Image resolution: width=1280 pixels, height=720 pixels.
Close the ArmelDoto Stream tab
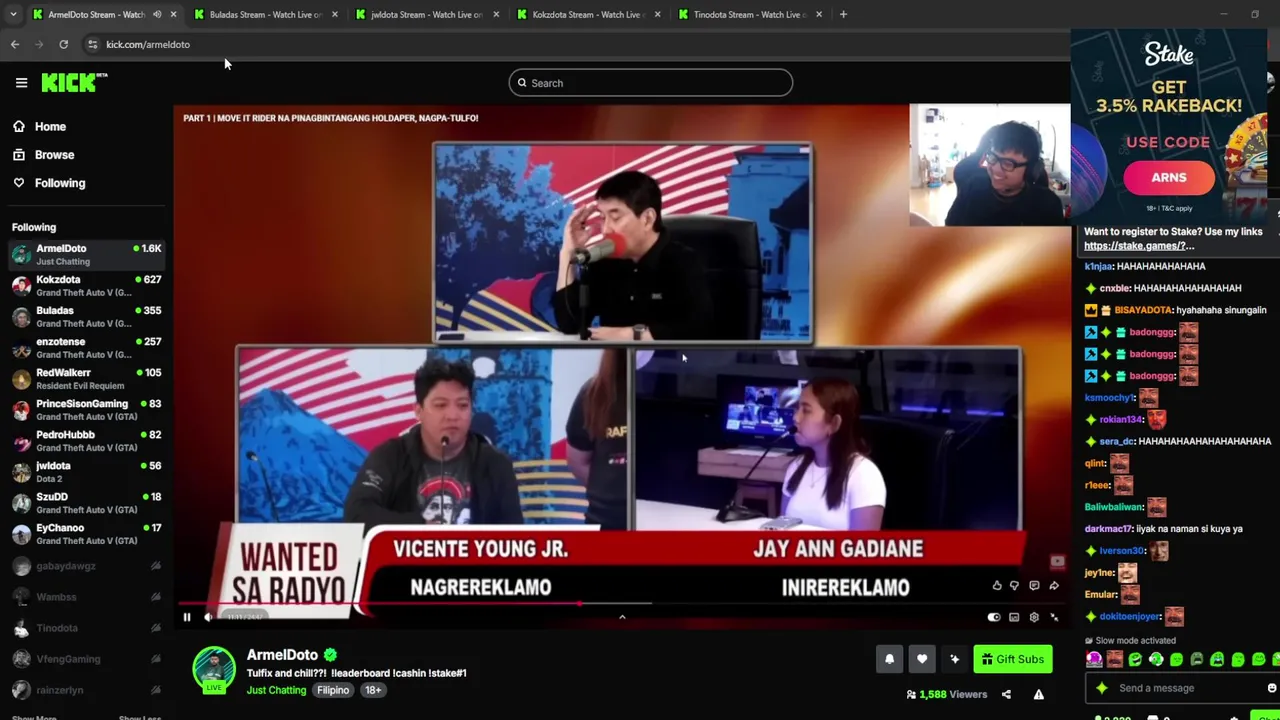click(x=173, y=15)
